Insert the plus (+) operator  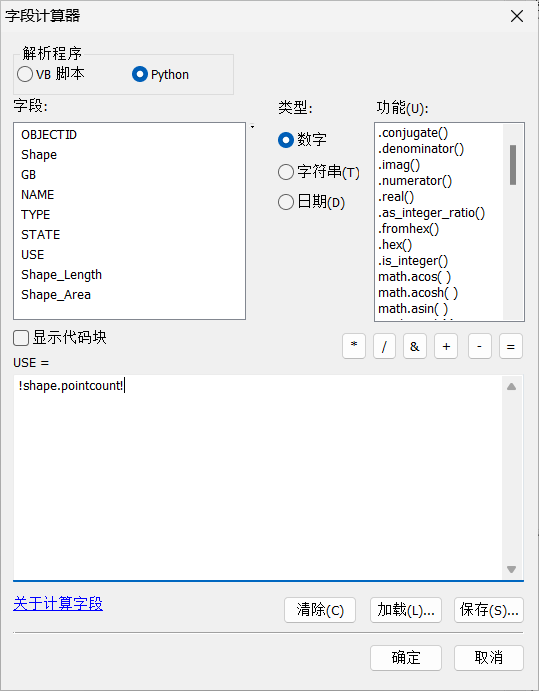(446, 346)
